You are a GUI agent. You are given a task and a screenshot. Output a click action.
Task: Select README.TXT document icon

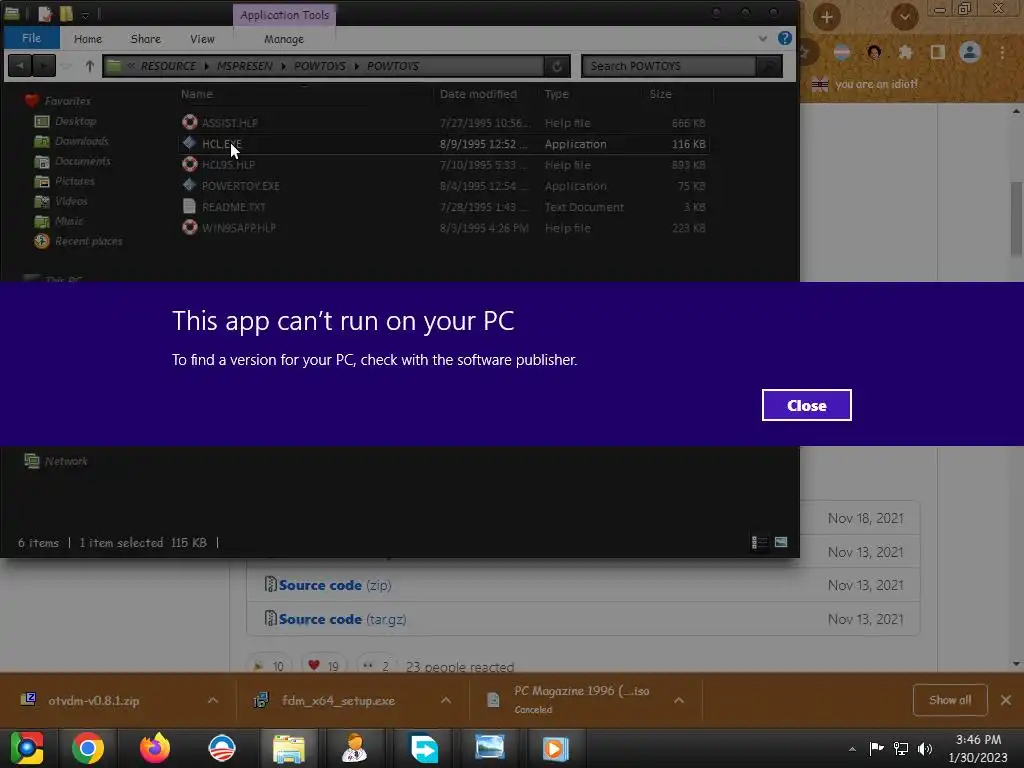click(x=189, y=206)
